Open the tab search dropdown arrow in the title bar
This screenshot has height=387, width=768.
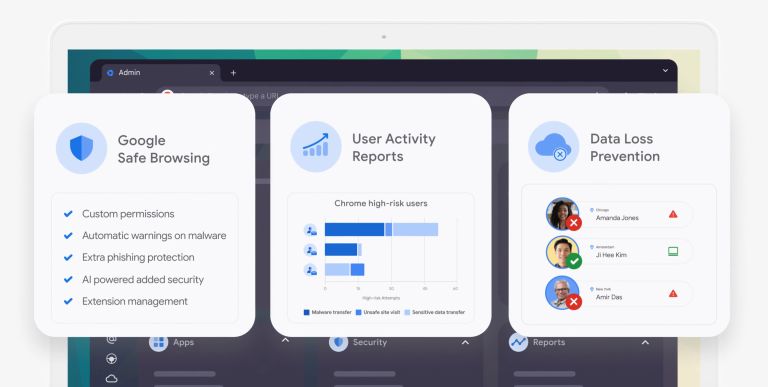pyautogui.click(x=665, y=71)
